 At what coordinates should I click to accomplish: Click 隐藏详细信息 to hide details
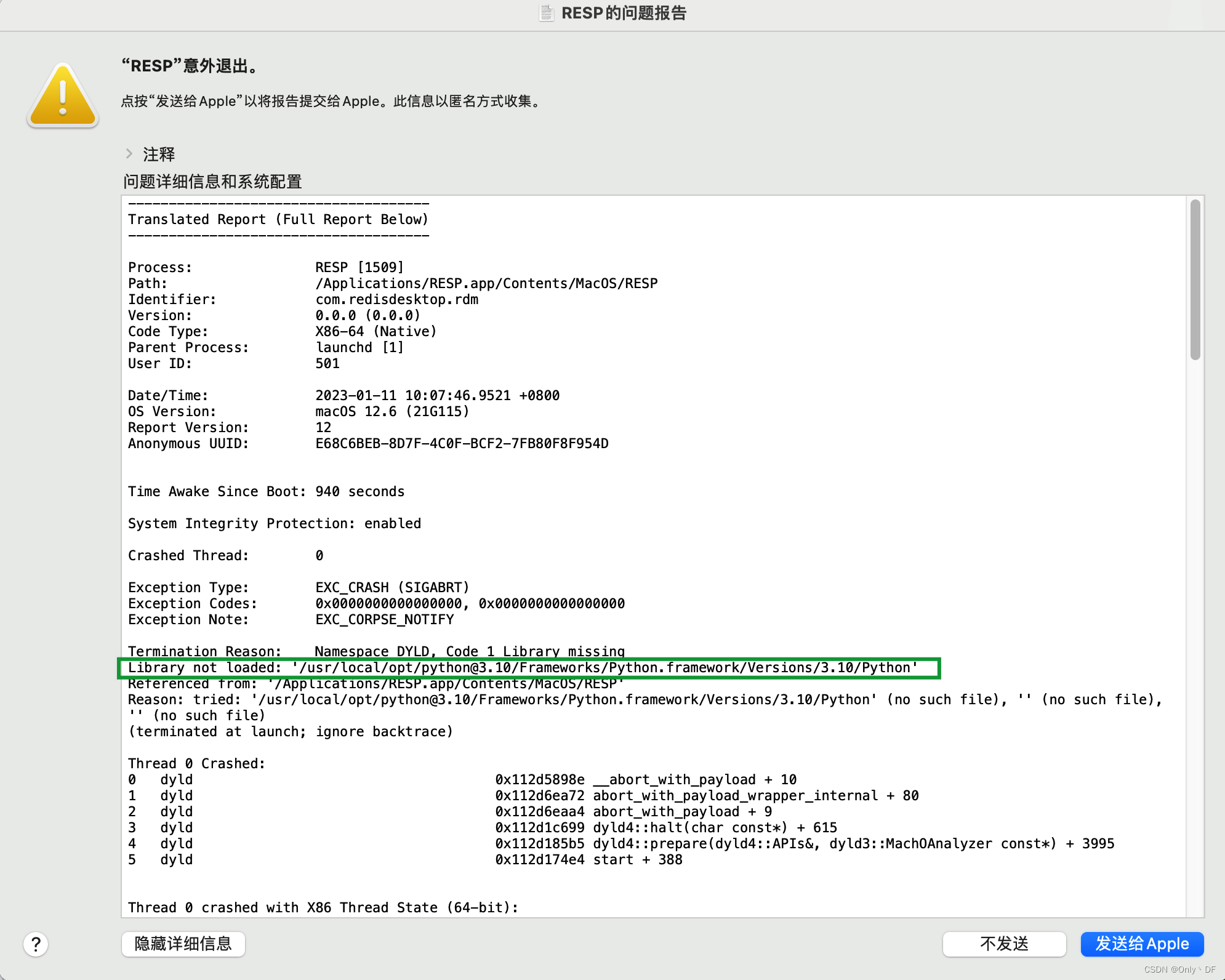point(183,944)
